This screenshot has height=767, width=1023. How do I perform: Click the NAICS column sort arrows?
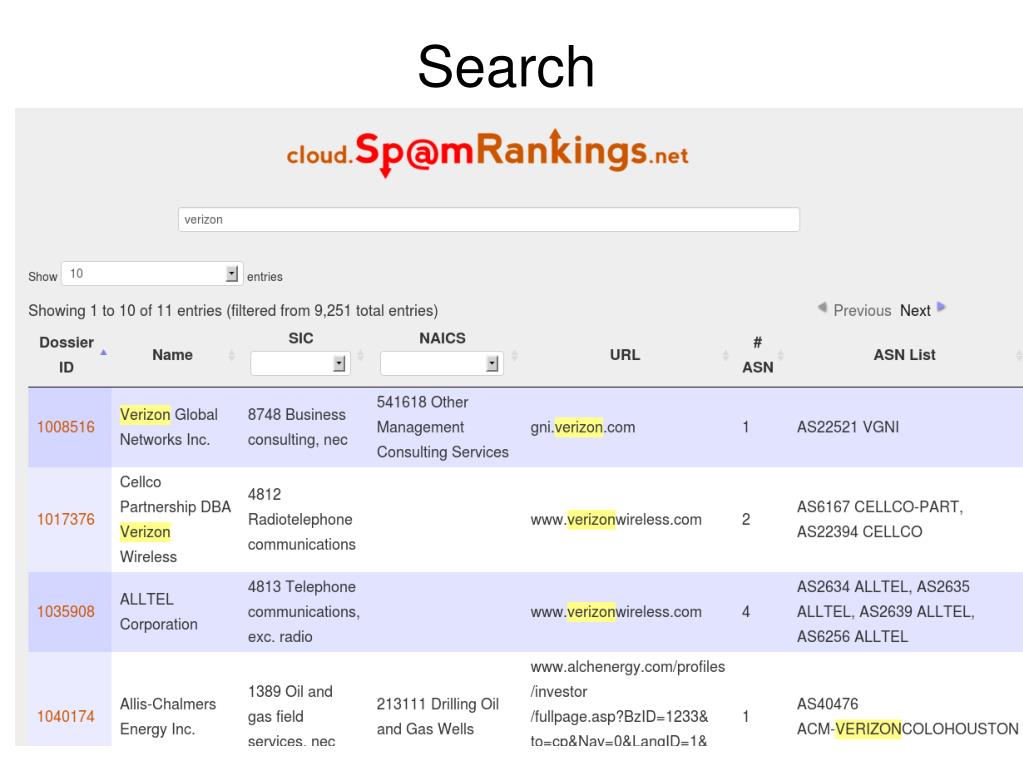(514, 355)
